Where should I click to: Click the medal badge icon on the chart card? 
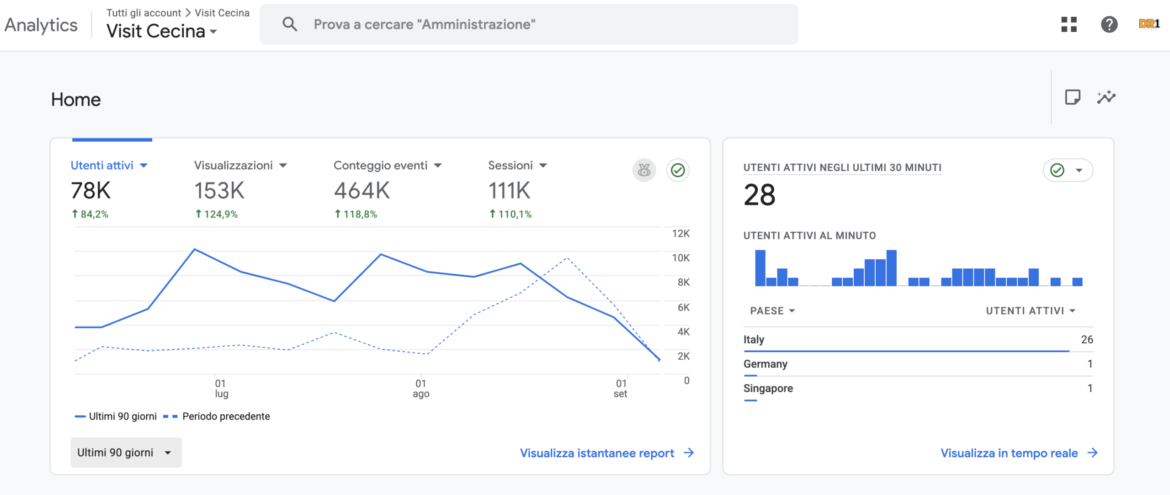(x=644, y=170)
